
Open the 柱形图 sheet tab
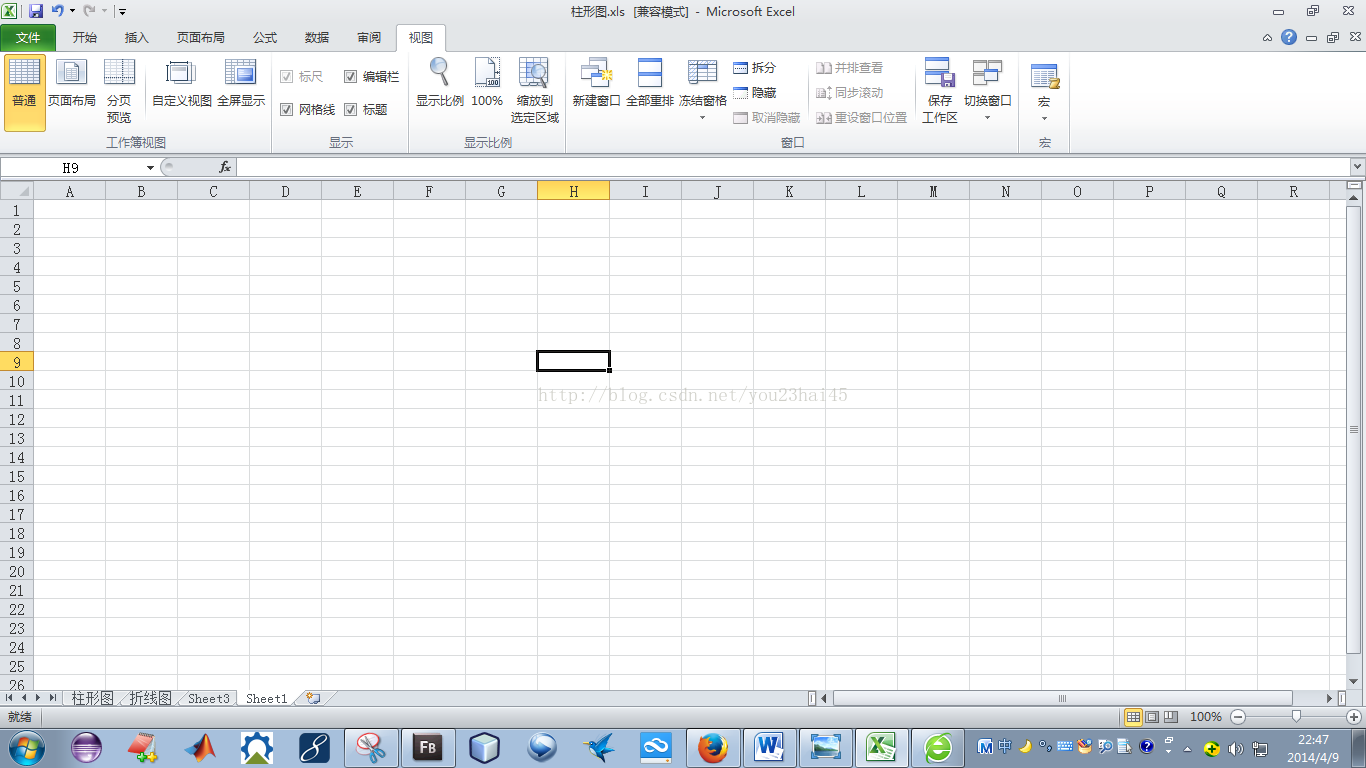(92, 698)
